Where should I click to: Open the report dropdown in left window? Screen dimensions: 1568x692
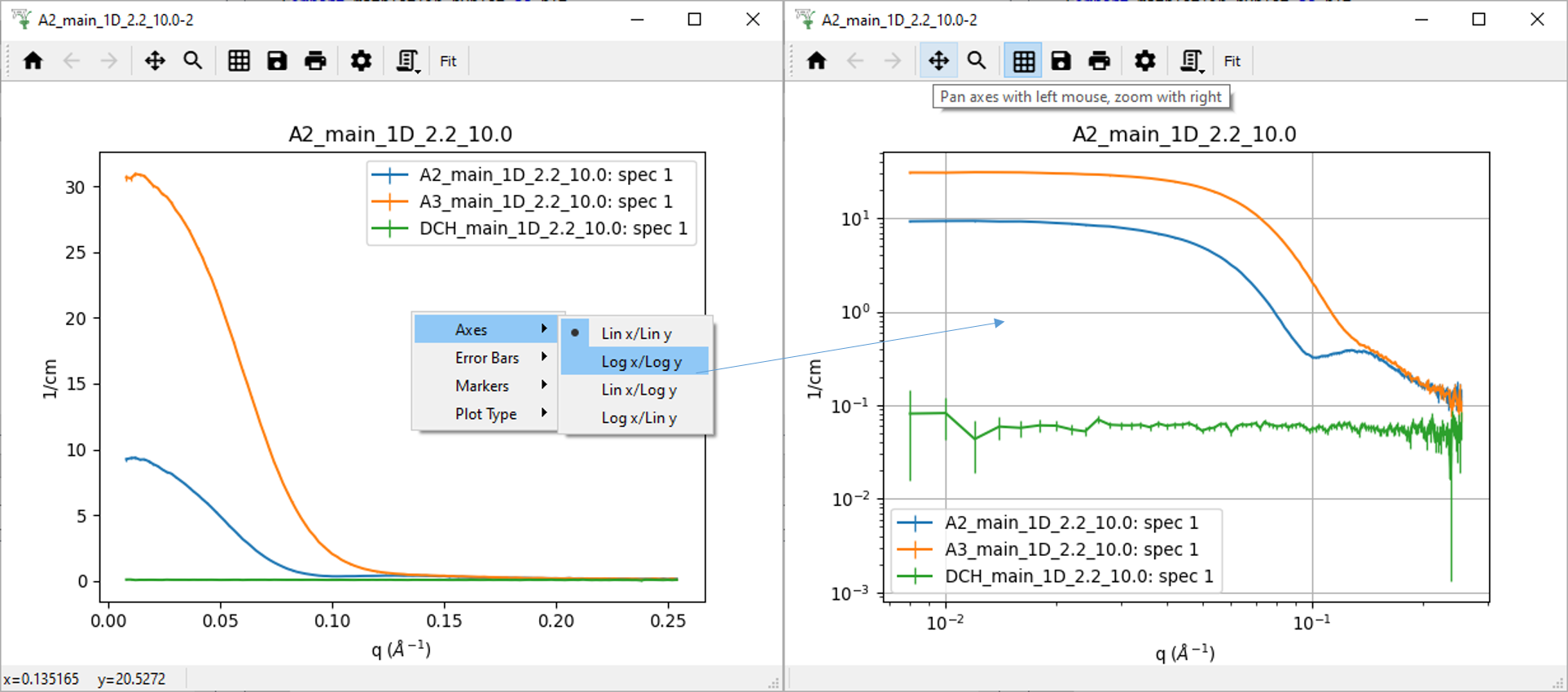pyautogui.click(x=407, y=61)
